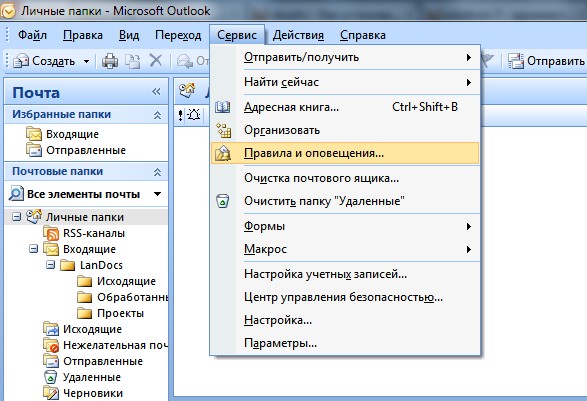
Task: Click the Rules and alerts icon
Action: pos(223,154)
